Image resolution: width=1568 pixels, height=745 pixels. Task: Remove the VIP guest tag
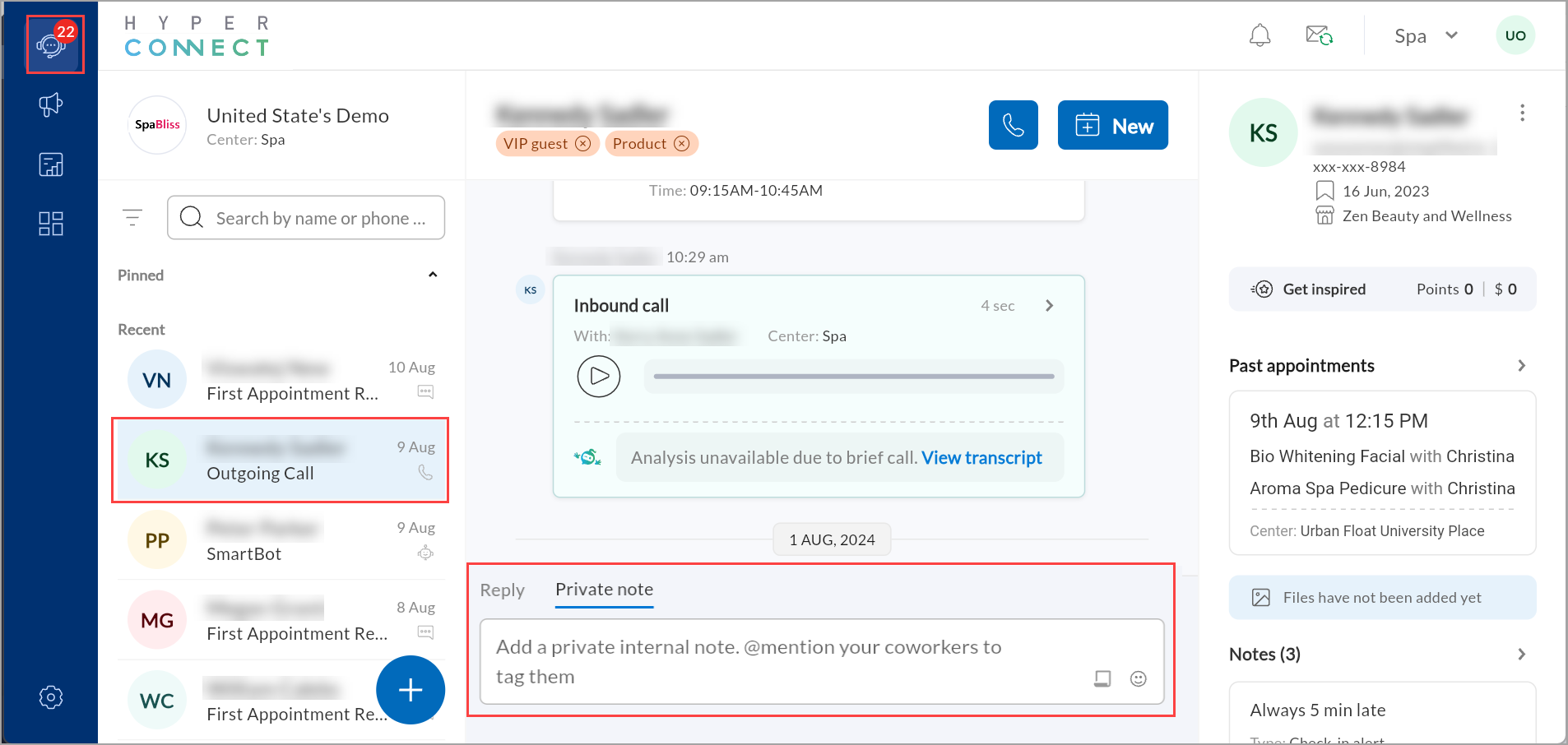pos(582,144)
